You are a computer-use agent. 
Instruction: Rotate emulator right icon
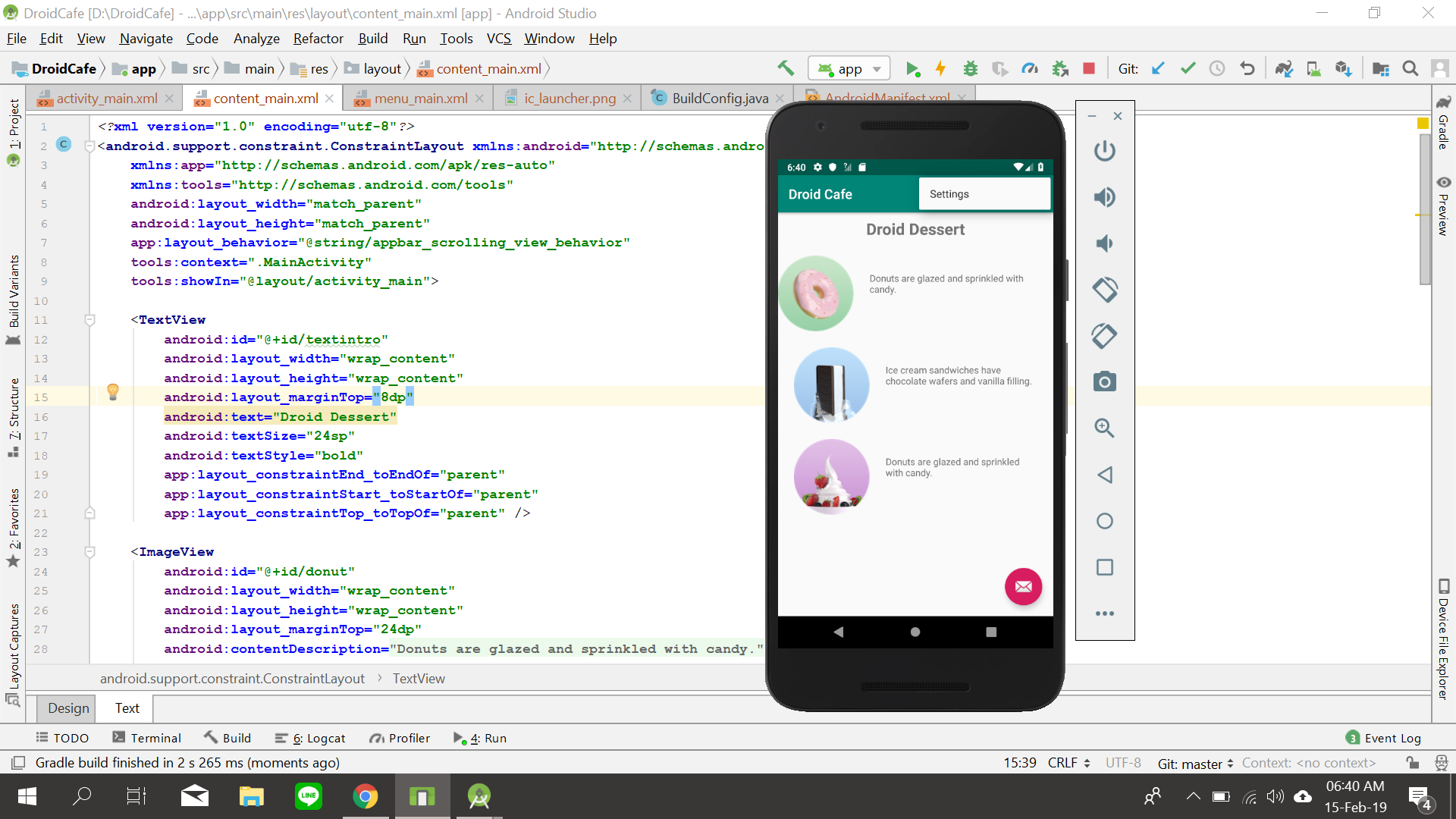click(x=1105, y=336)
